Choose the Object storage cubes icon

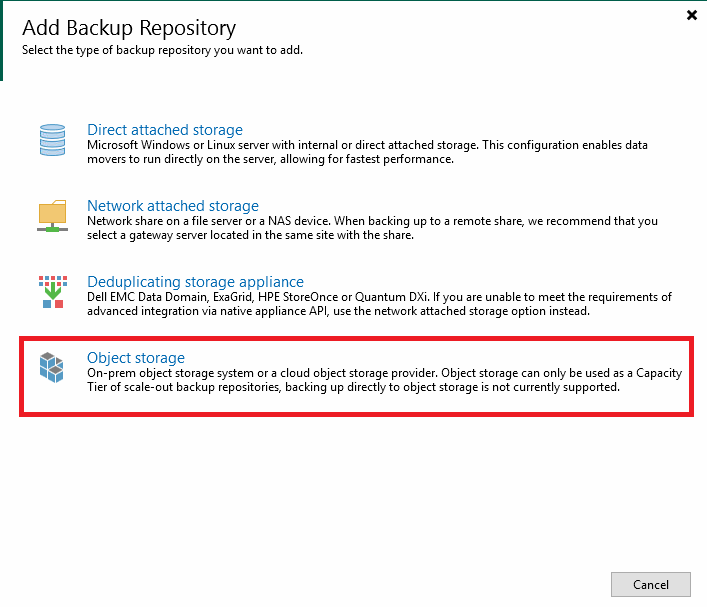coord(51,368)
